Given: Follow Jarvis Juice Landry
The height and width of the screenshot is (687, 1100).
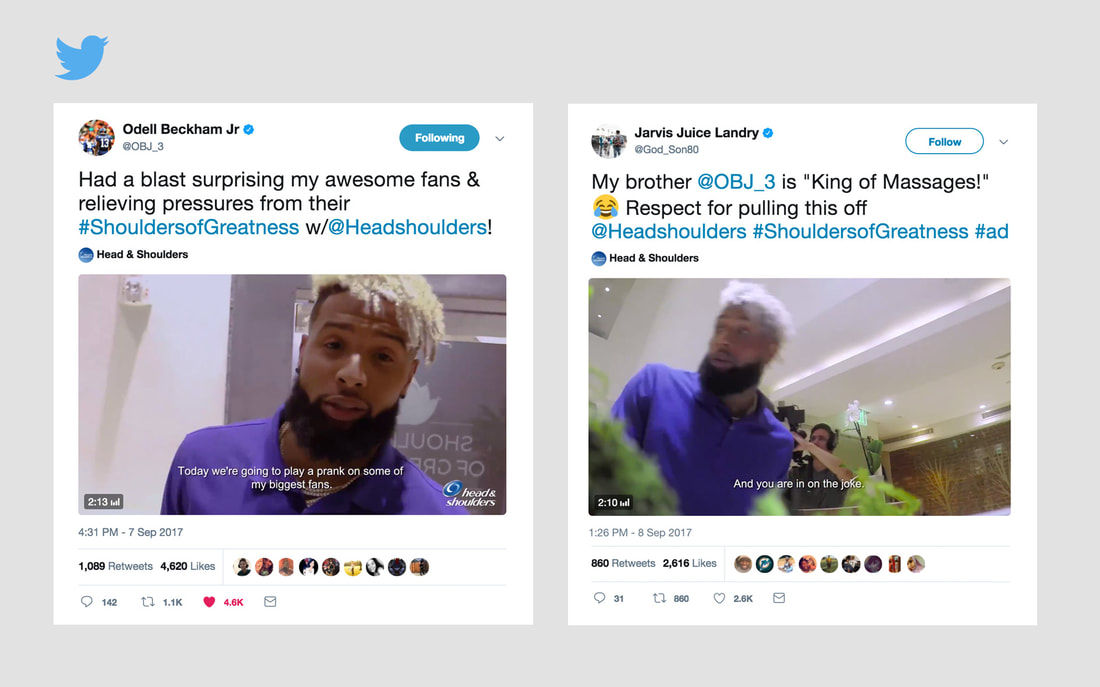Looking at the screenshot, I should point(944,141).
